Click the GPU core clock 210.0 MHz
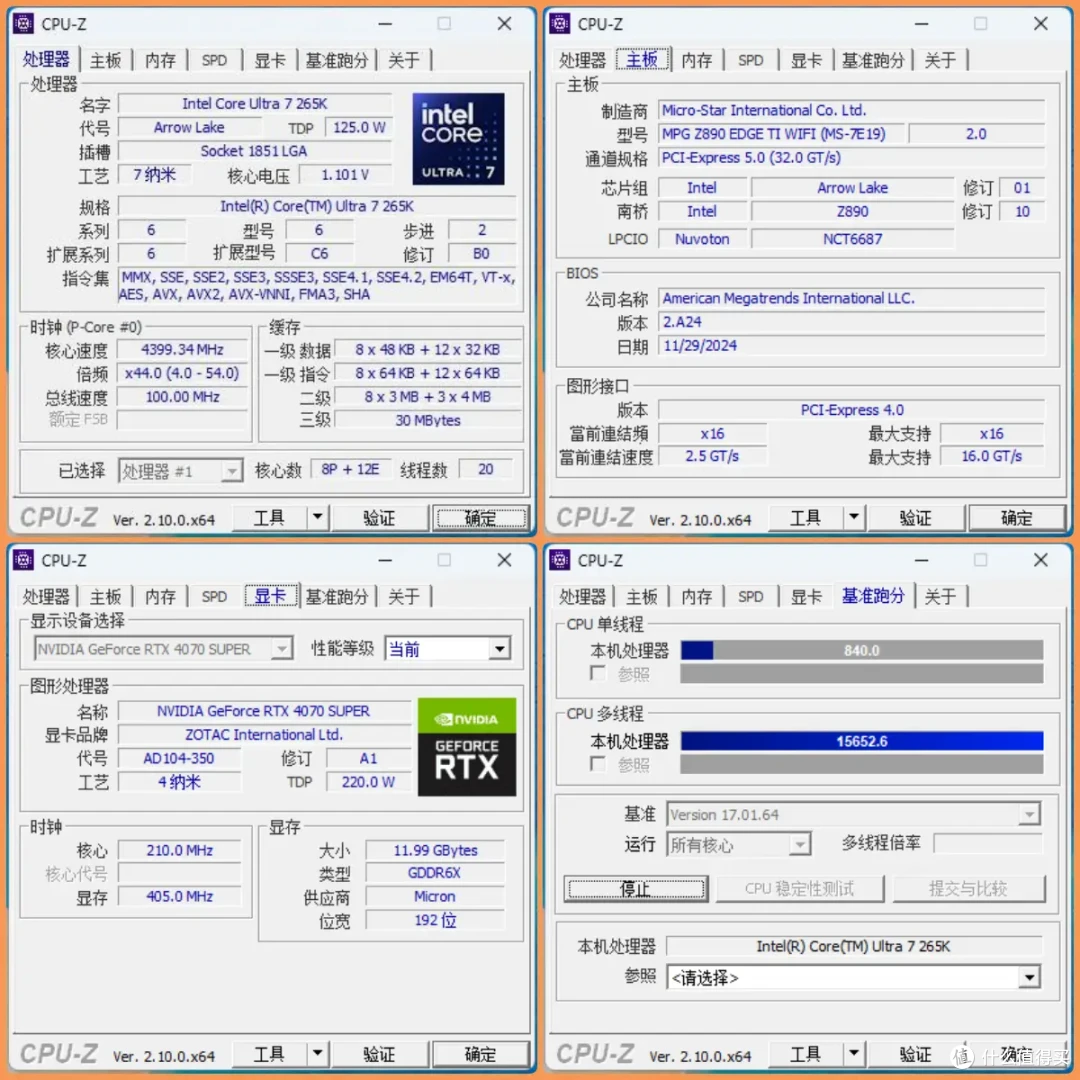Viewport: 1080px width, 1080px height. tap(180, 850)
